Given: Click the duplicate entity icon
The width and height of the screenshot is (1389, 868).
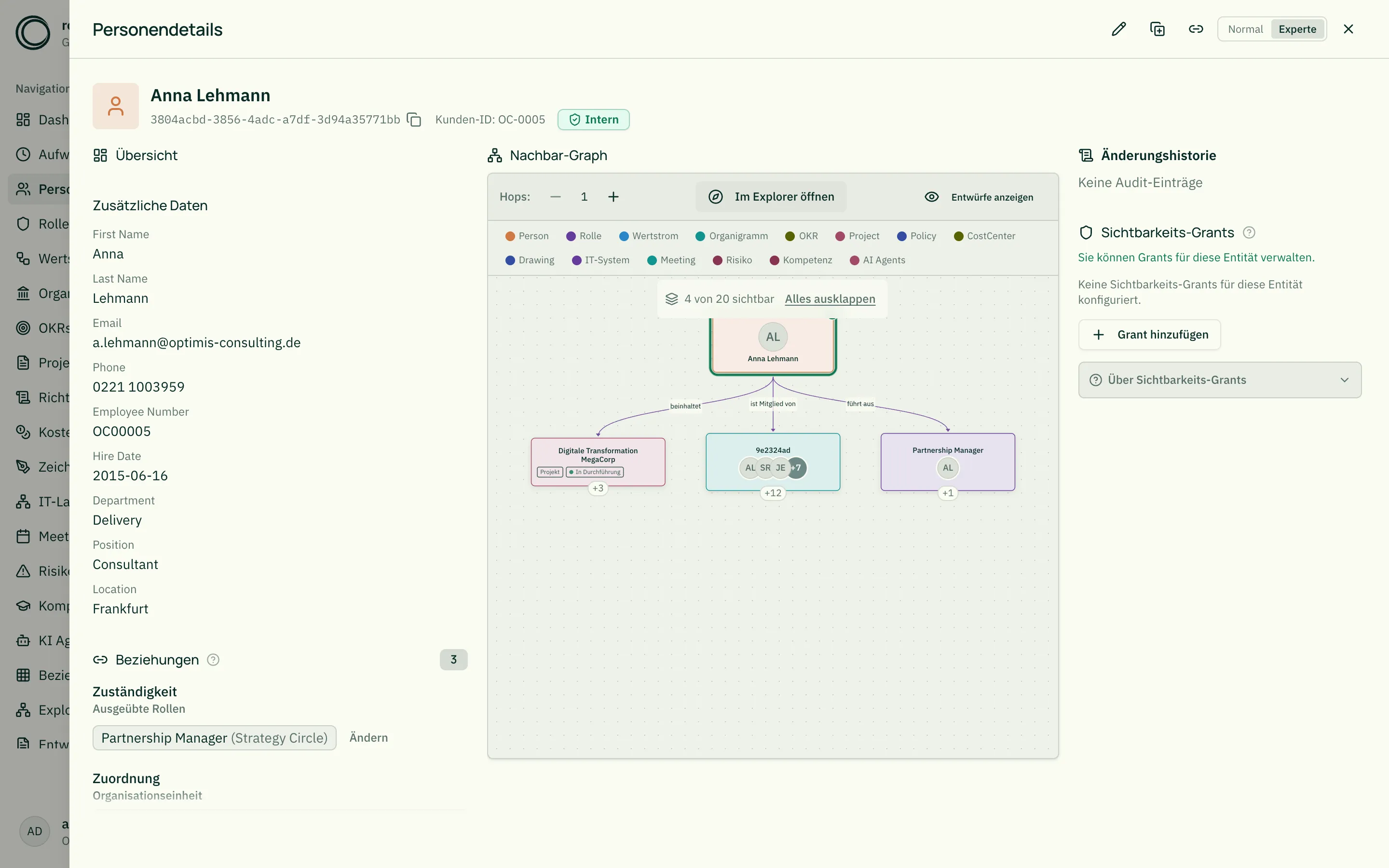Looking at the screenshot, I should [1157, 29].
